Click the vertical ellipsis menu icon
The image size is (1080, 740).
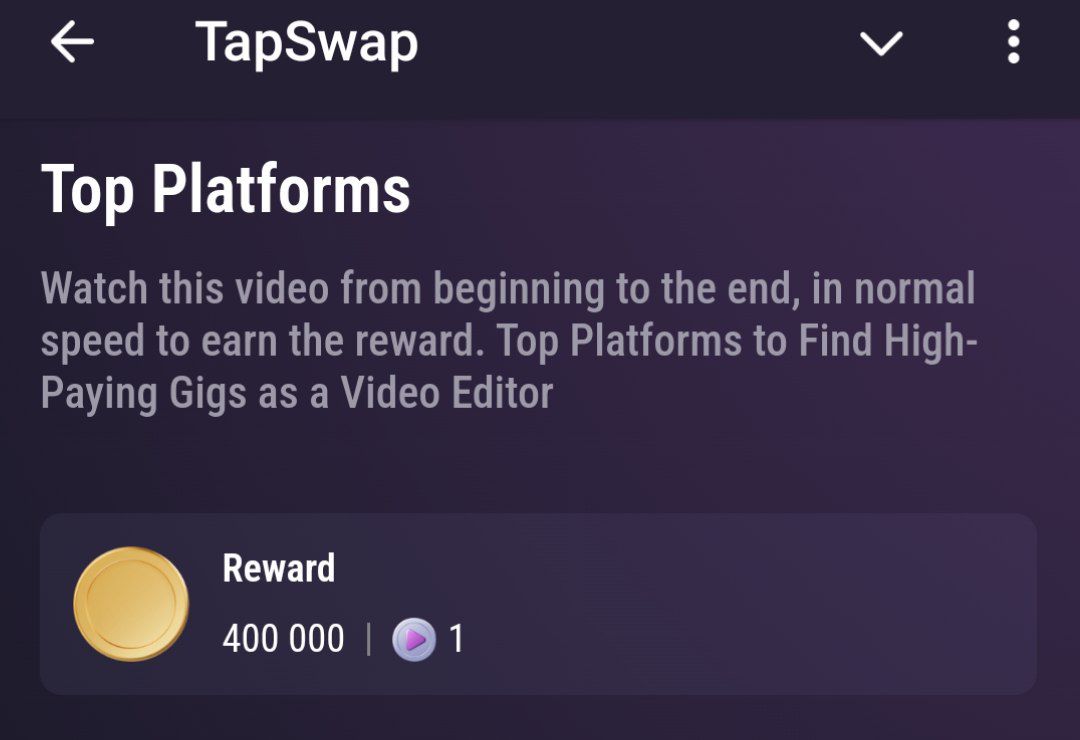click(x=1013, y=43)
